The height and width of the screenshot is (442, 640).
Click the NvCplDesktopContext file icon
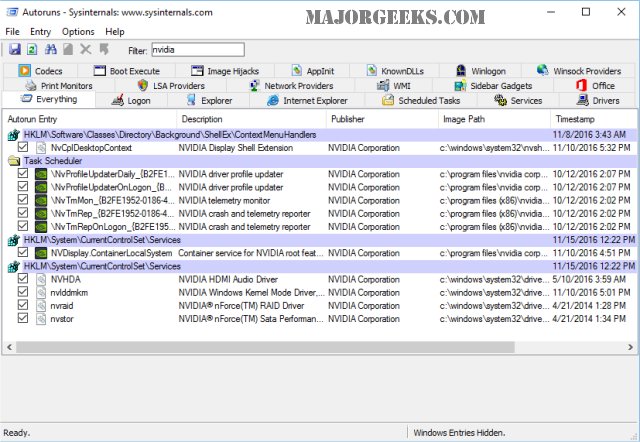coord(41,148)
